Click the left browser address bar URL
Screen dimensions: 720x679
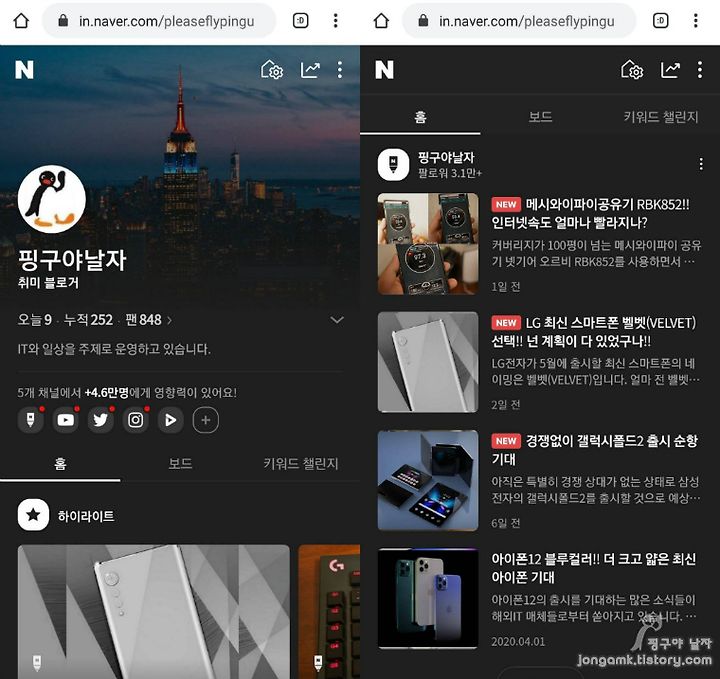166,21
